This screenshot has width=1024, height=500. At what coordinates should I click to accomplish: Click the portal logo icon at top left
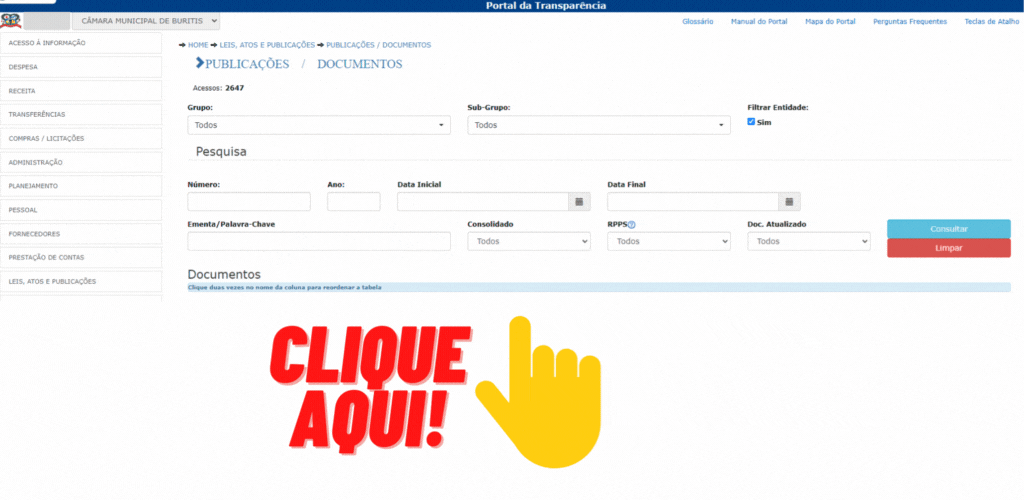click(10, 21)
